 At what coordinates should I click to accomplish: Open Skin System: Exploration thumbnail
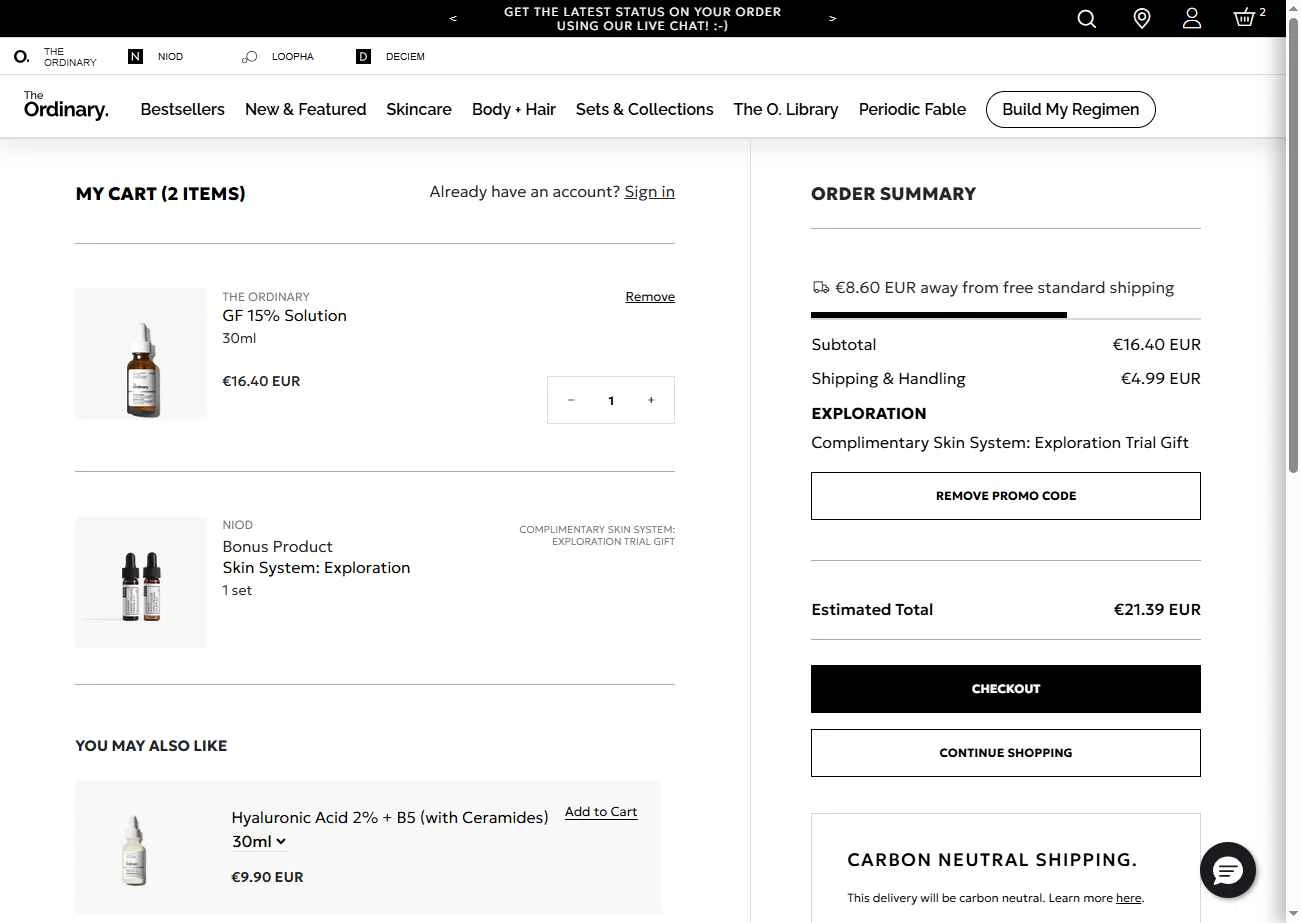tap(141, 582)
